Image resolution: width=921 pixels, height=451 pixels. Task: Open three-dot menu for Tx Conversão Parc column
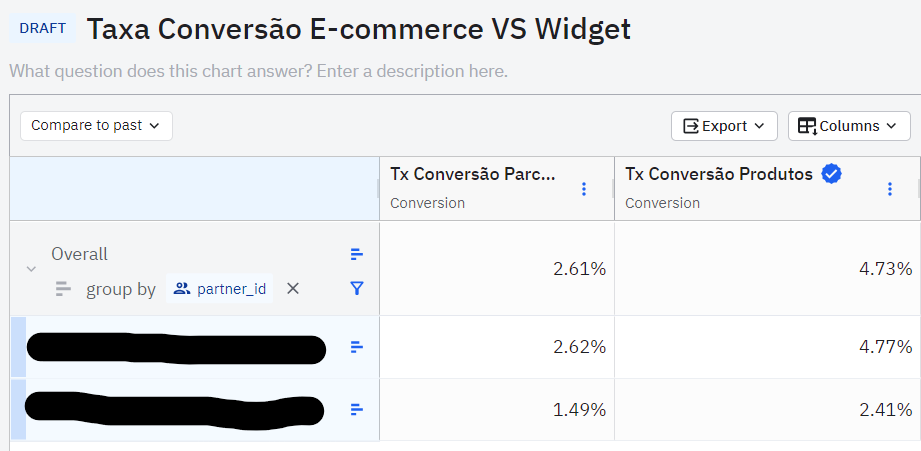click(584, 189)
